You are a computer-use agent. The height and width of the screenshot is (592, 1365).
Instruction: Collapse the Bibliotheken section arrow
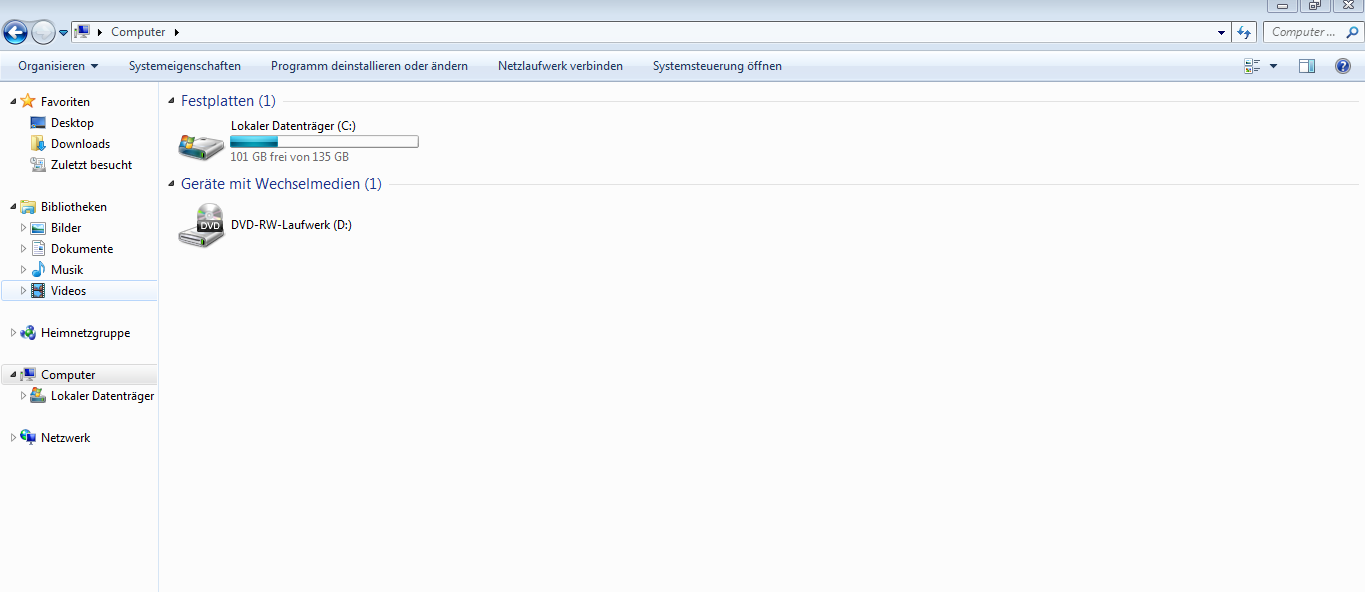pyautogui.click(x=13, y=207)
